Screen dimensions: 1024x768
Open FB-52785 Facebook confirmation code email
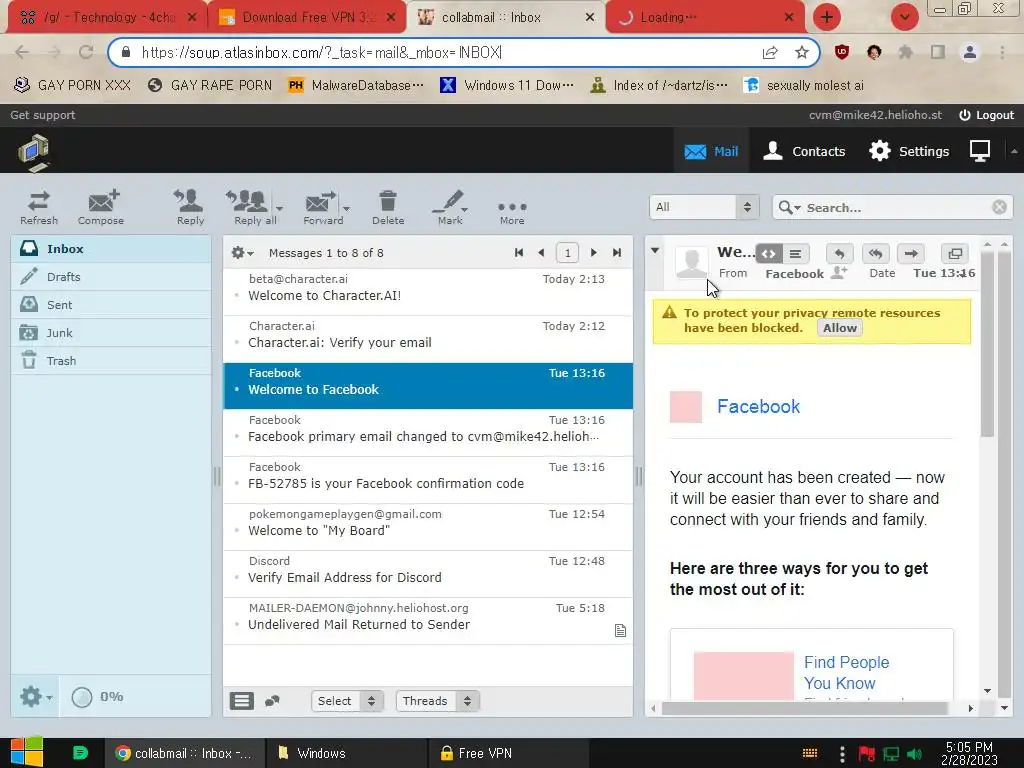pos(428,480)
